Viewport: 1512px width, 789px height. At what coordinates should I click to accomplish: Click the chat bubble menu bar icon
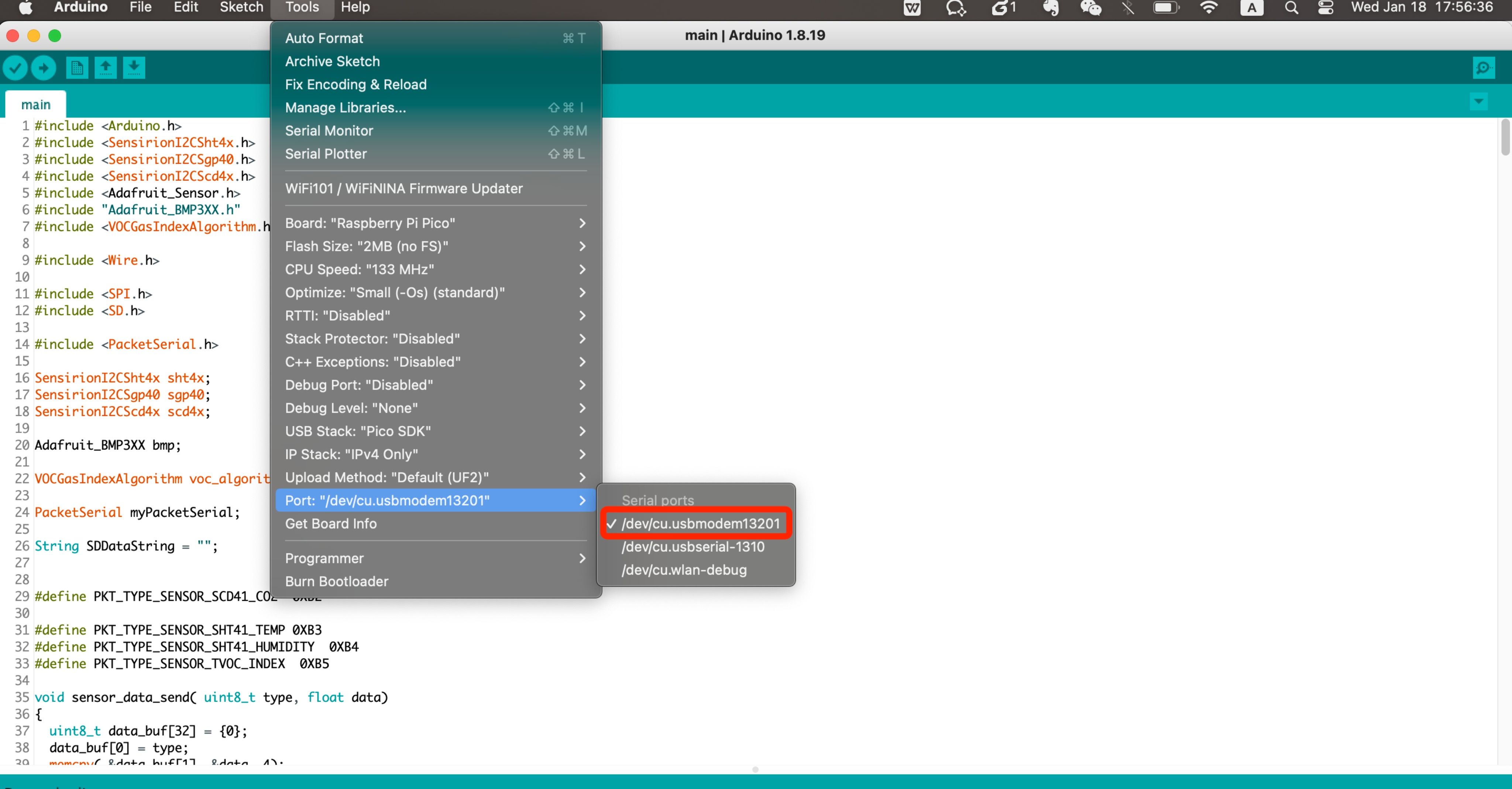point(956,8)
